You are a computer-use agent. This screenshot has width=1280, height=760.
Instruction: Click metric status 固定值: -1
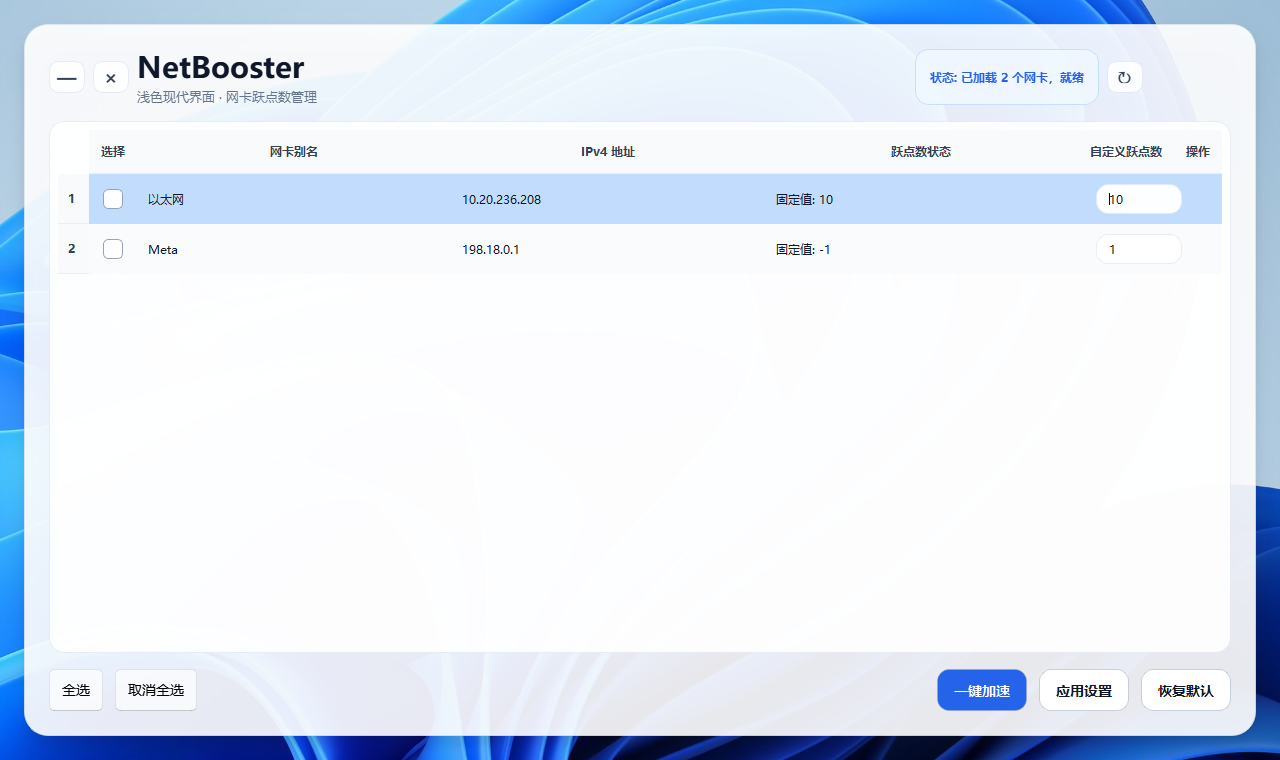coord(803,249)
